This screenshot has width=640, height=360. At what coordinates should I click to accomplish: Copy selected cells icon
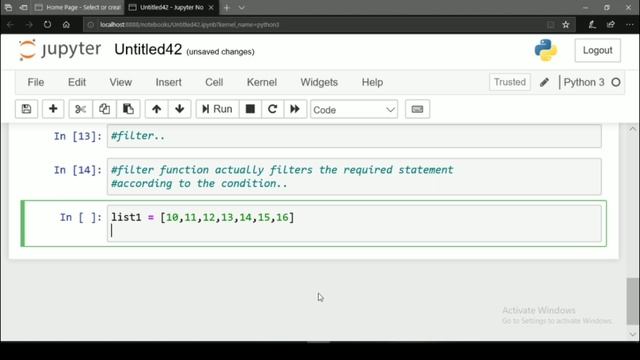(104, 109)
